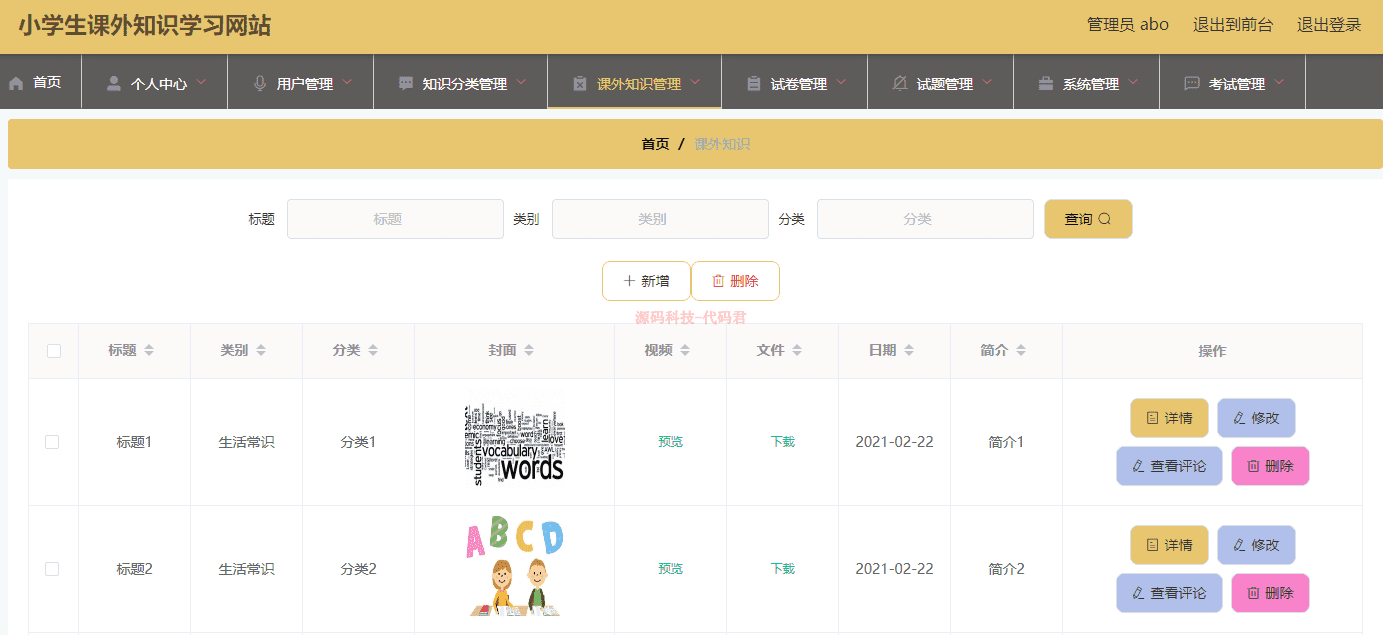
Task: Sort by 标题 column arrows
Action: tap(149, 350)
